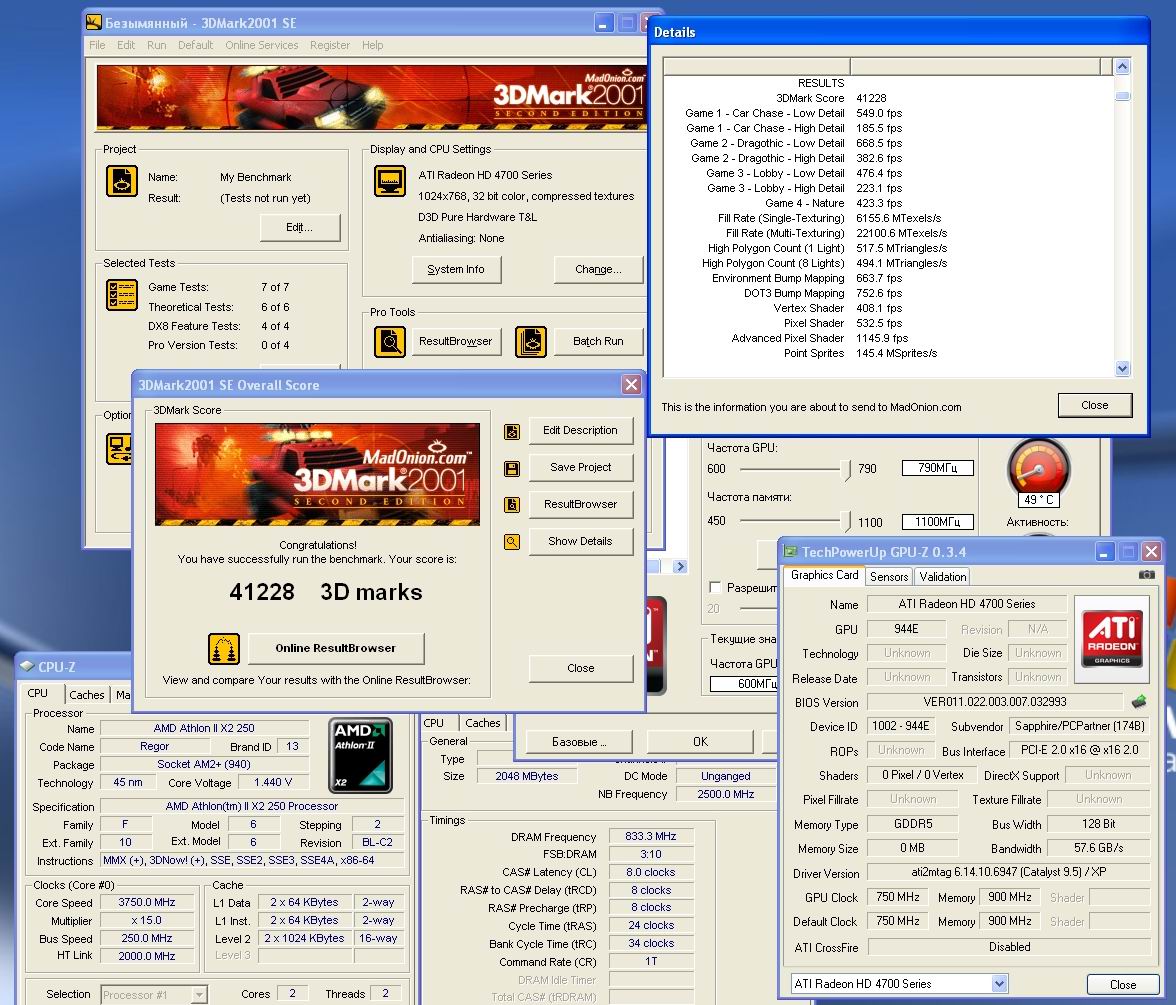Viewport: 1176px width, 1005px height.
Task: Click the Edit... button in Project section
Action: (299, 227)
